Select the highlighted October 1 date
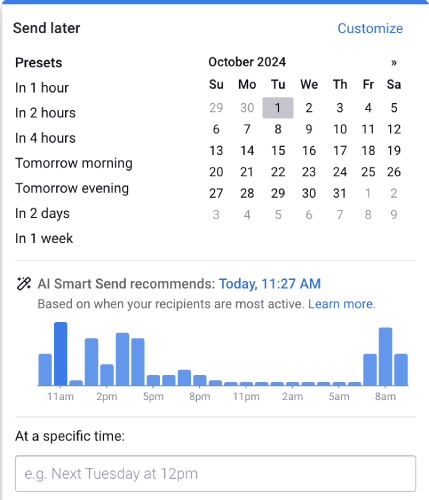This screenshot has width=429, height=500. click(x=278, y=108)
